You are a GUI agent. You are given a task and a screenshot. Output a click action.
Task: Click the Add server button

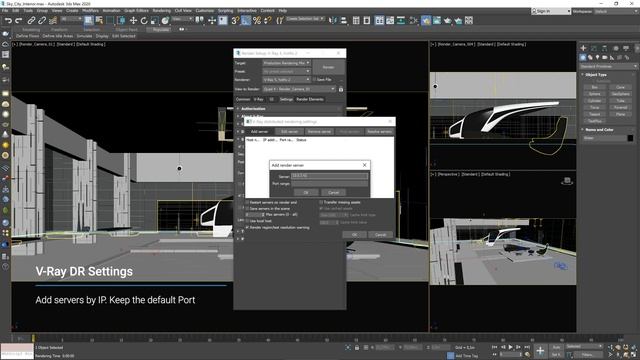point(259,132)
